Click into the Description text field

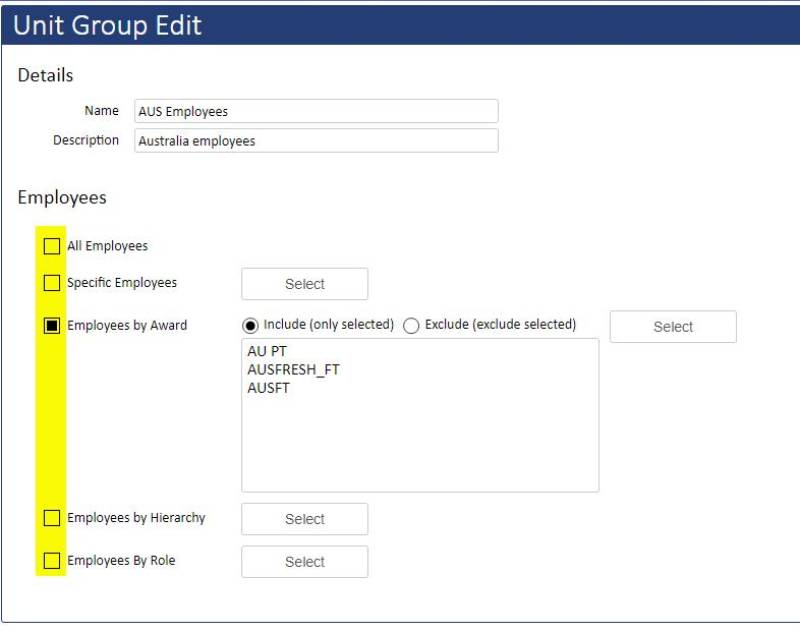(316, 141)
